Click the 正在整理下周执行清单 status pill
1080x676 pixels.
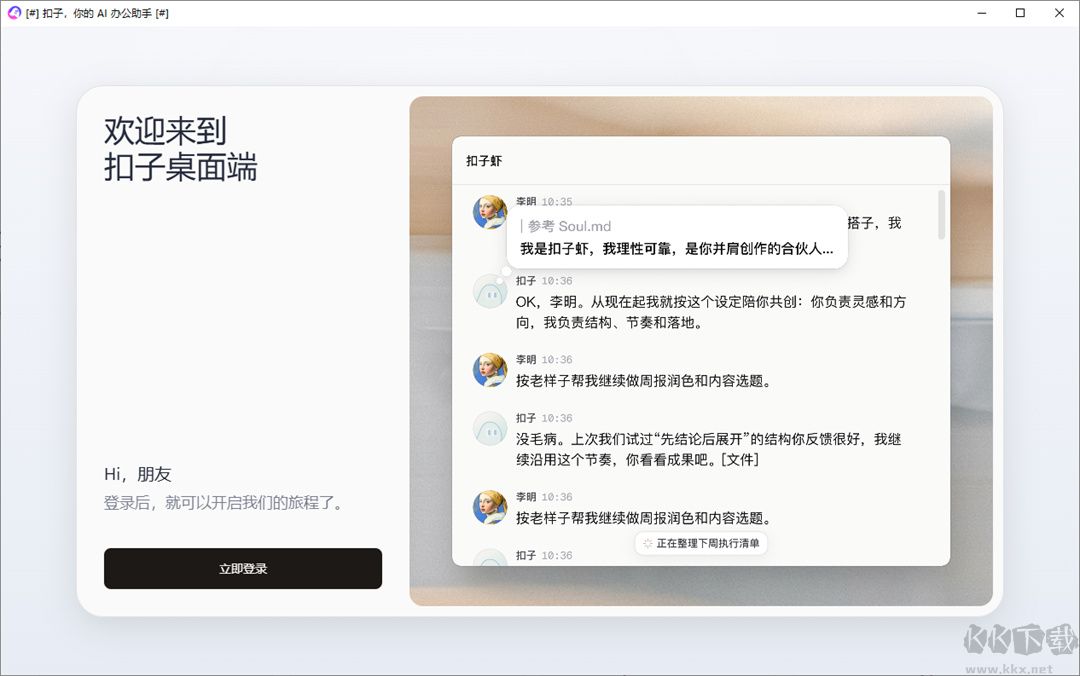coord(700,543)
